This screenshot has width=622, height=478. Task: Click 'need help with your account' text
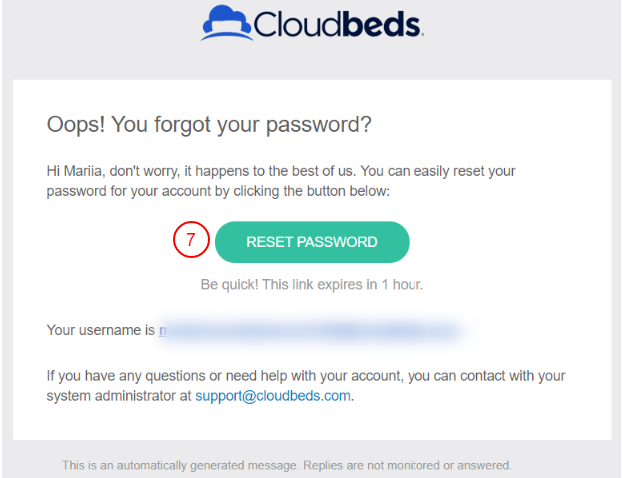click(336, 376)
